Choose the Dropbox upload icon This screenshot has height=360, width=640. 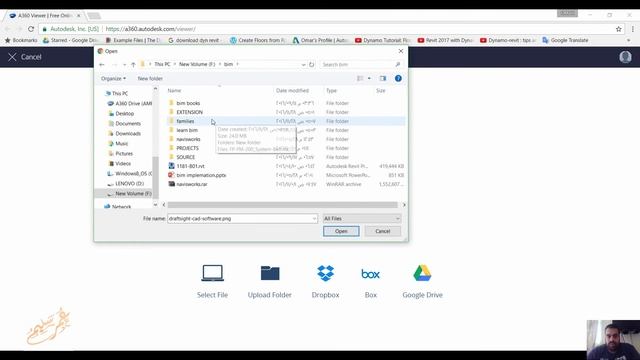325,273
